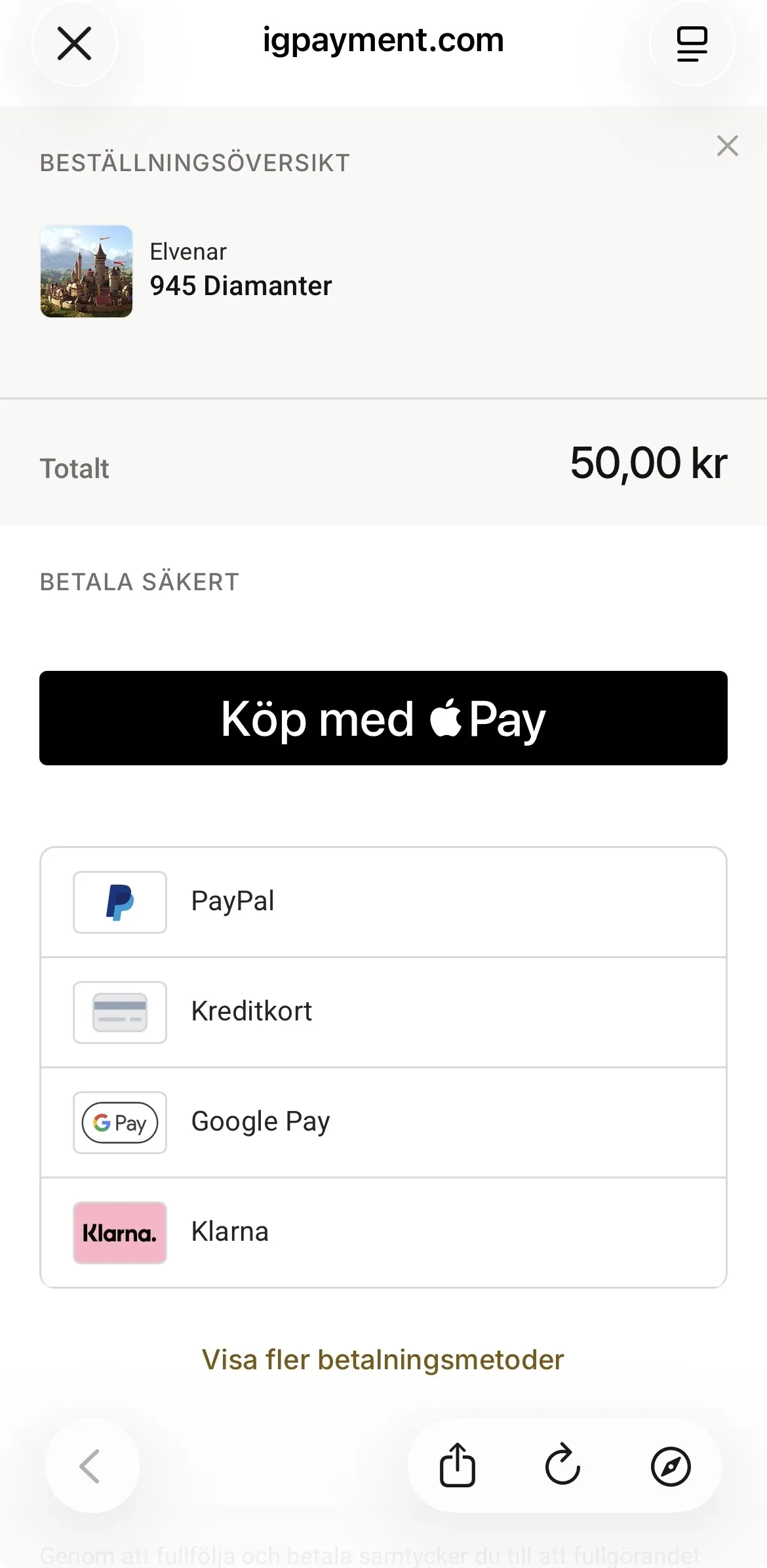767x1568 pixels.
Task: Open the page menu icon beside the URL
Action: pyautogui.click(x=692, y=44)
